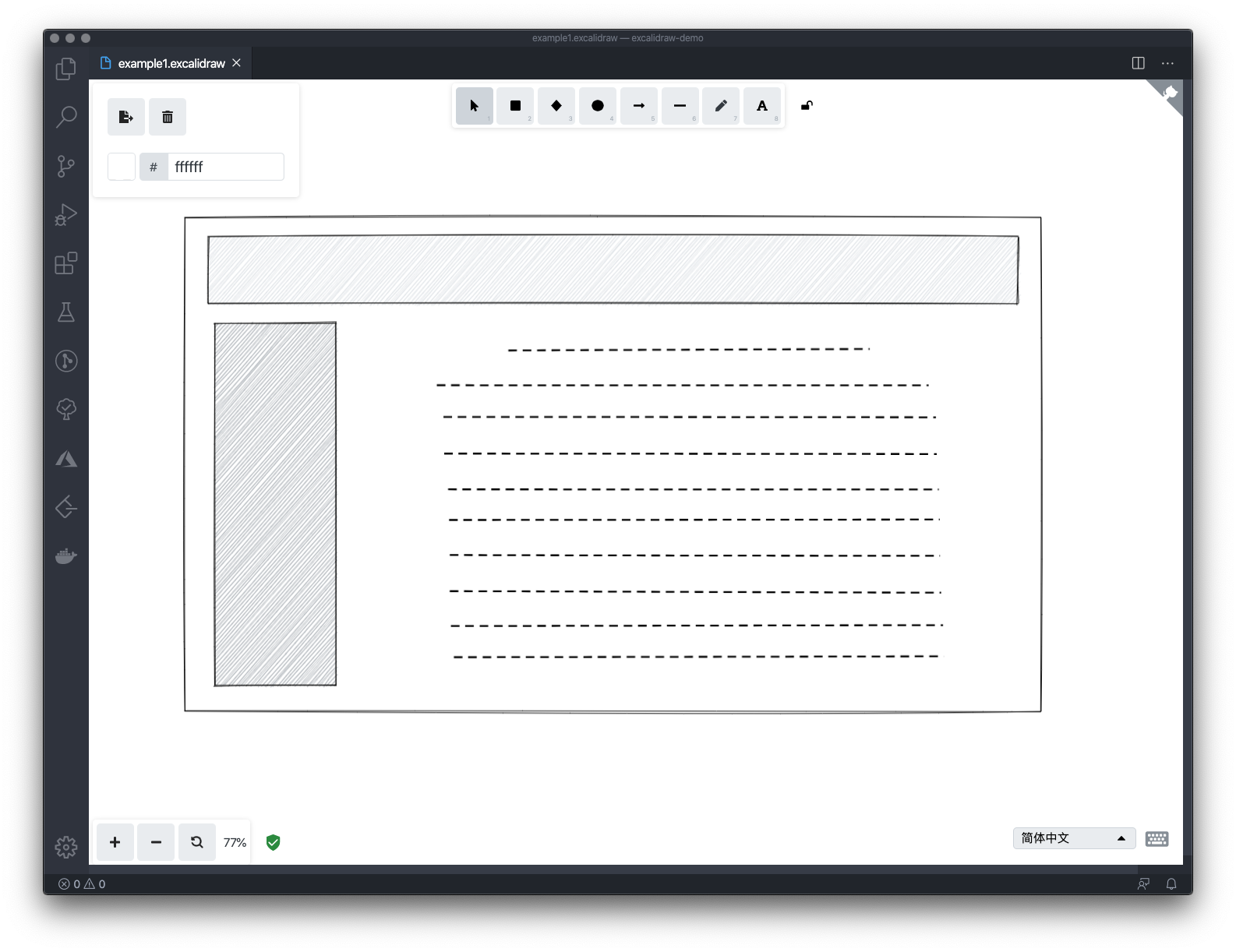Select the Text tool
1236x952 pixels.
[762, 106]
